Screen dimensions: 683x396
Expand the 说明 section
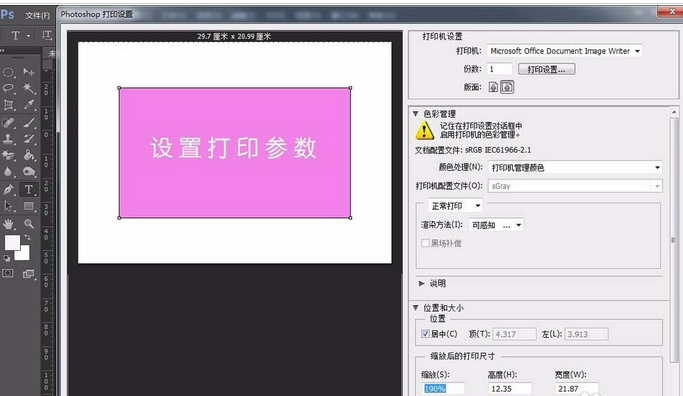[421, 284]
